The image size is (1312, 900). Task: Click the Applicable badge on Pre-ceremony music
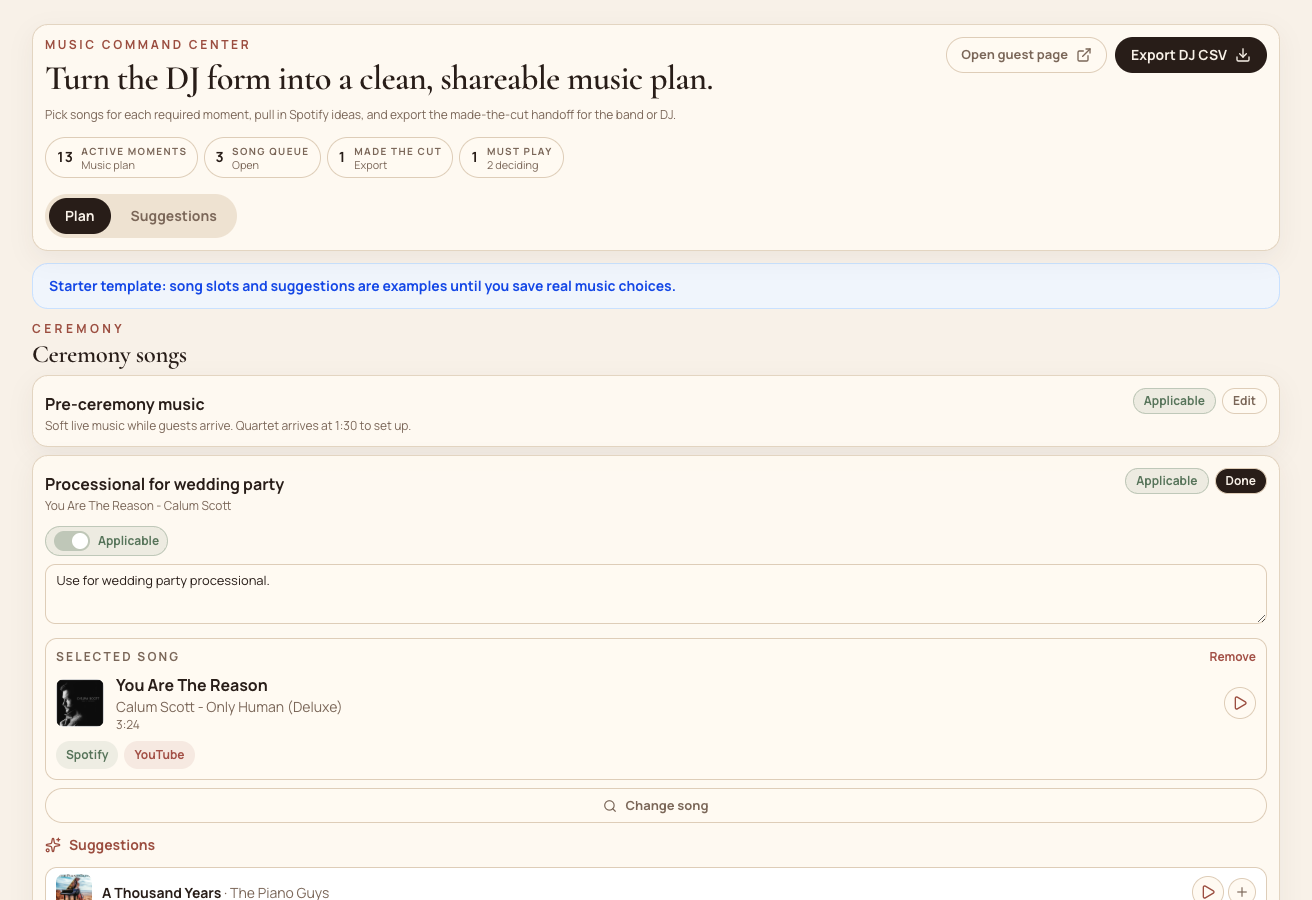1174,401
